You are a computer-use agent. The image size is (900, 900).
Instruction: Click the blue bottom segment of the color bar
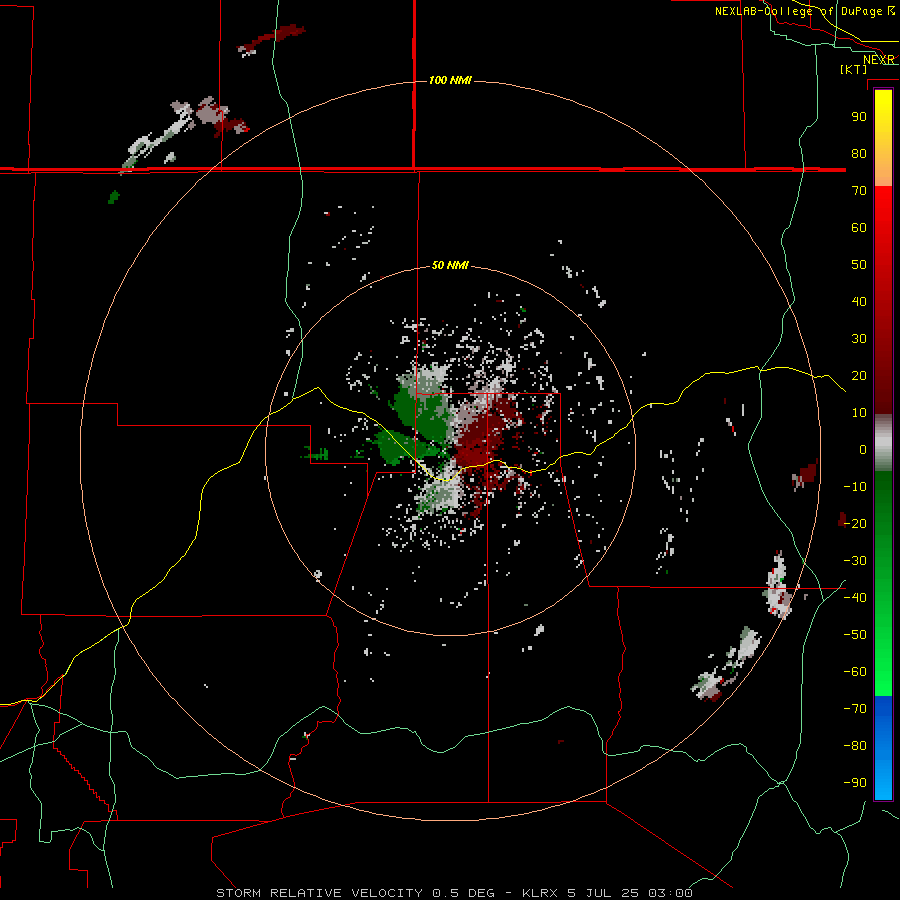point(883,747)
